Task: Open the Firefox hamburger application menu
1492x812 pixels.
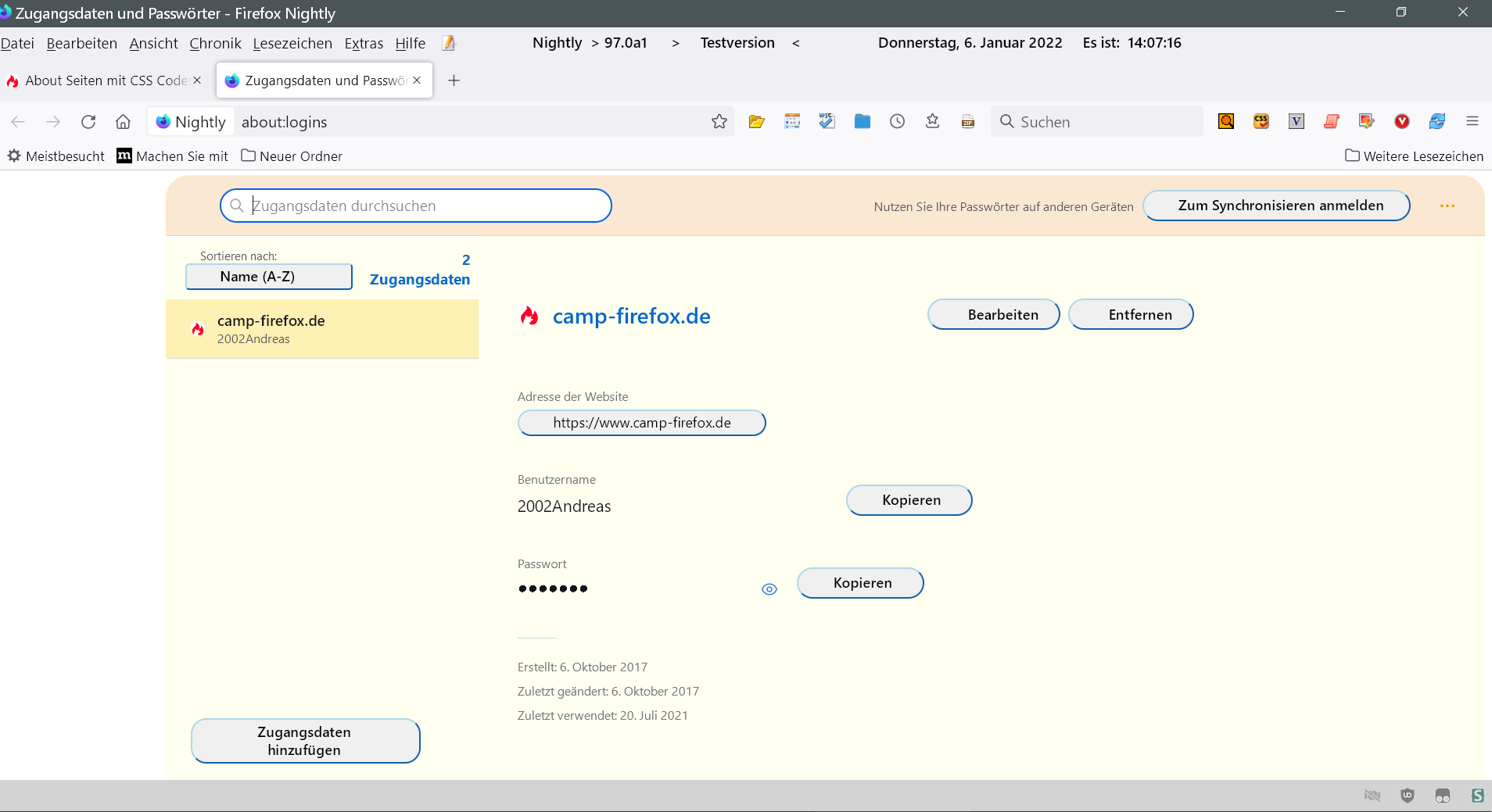Action: click(1472, 121)
